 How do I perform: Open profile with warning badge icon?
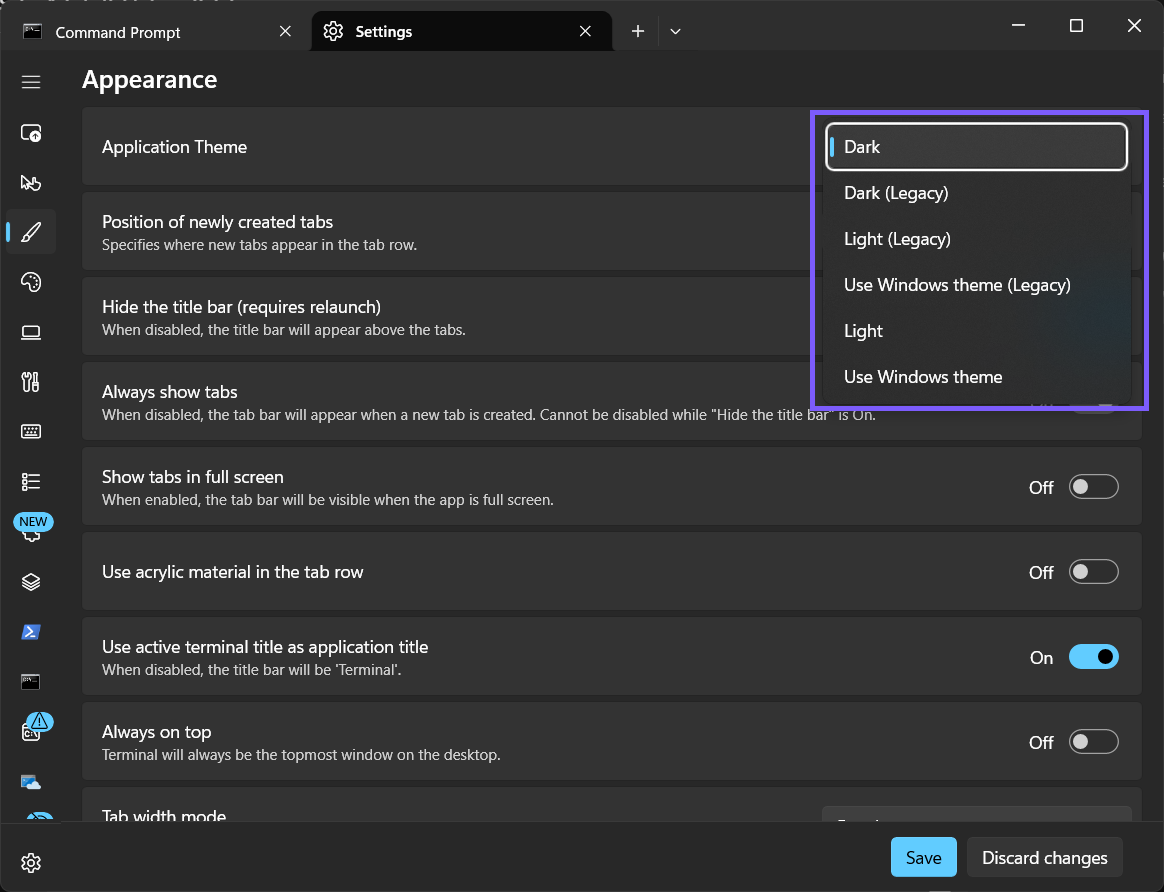34,727
